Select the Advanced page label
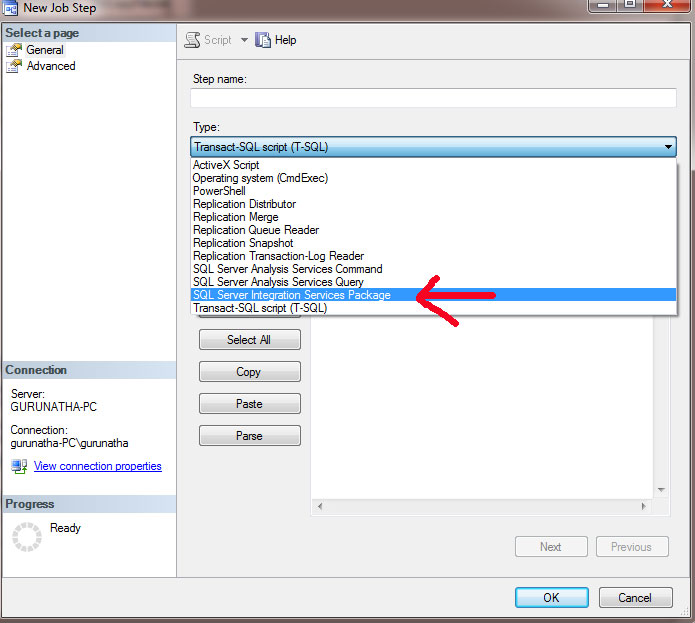 (51, 66)
